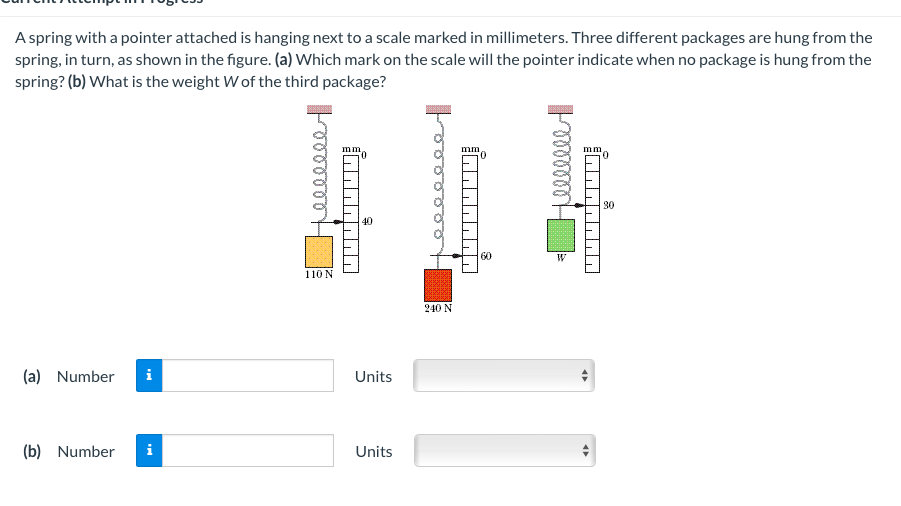Image resolution: width=901 pixels, height=506 pixels.
Task: Click the red 240 N package
Action: point(438,285)
